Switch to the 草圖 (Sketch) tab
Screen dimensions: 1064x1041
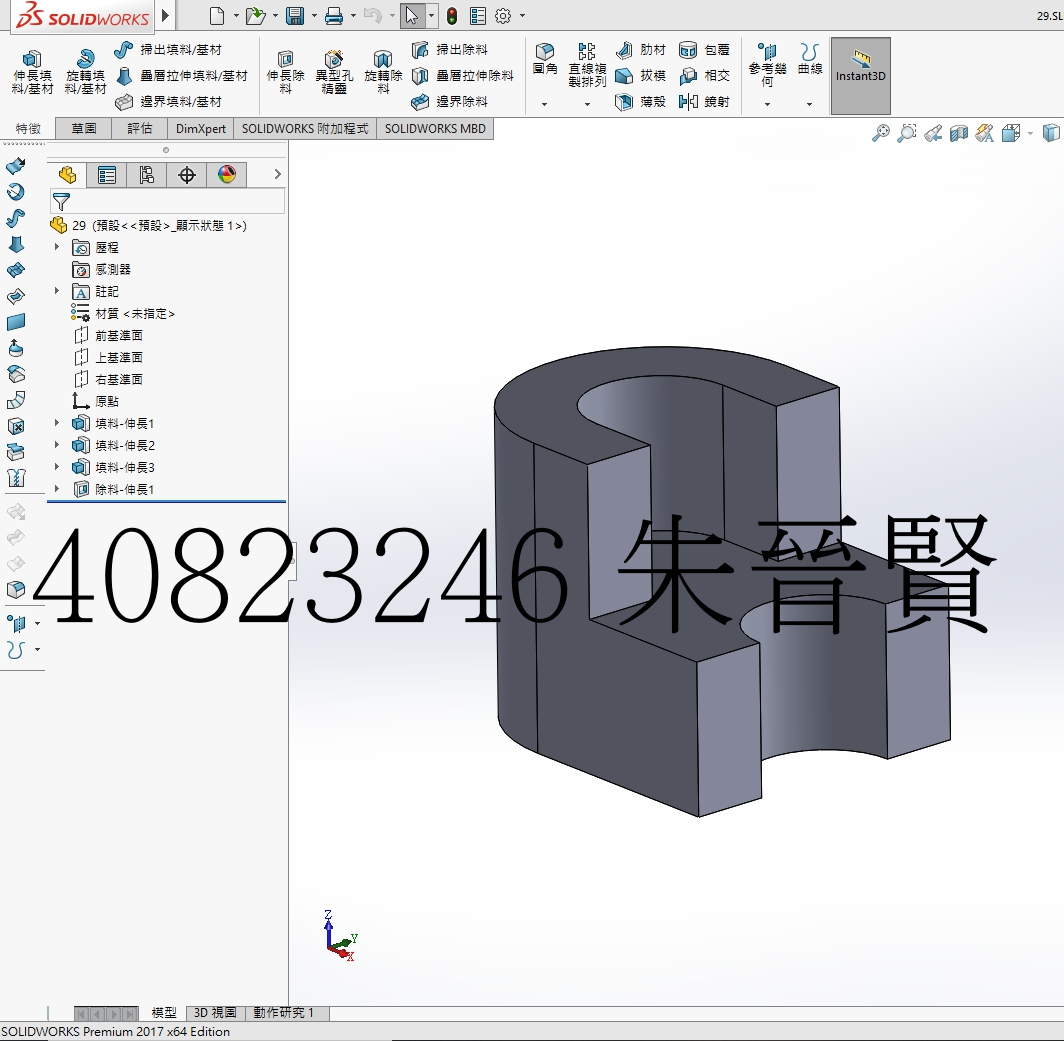click(83, 128)
